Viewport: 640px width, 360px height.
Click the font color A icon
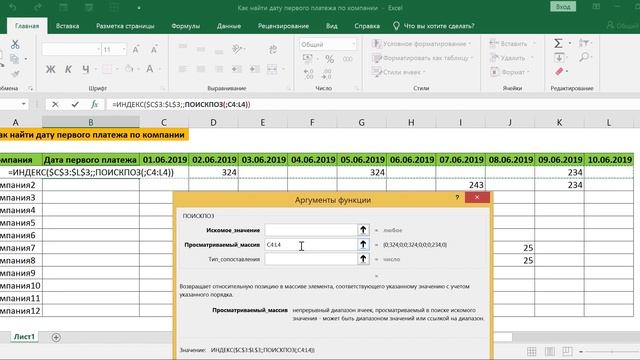click(150, 69)
